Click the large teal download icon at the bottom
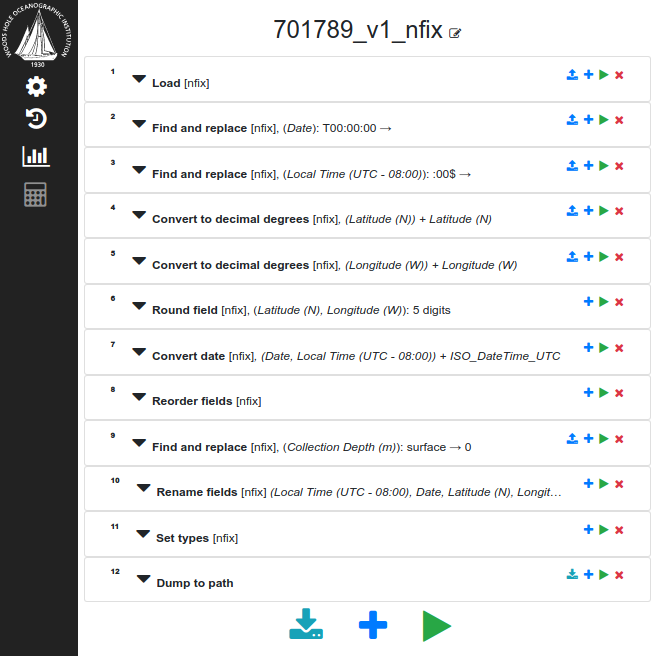 306,624
